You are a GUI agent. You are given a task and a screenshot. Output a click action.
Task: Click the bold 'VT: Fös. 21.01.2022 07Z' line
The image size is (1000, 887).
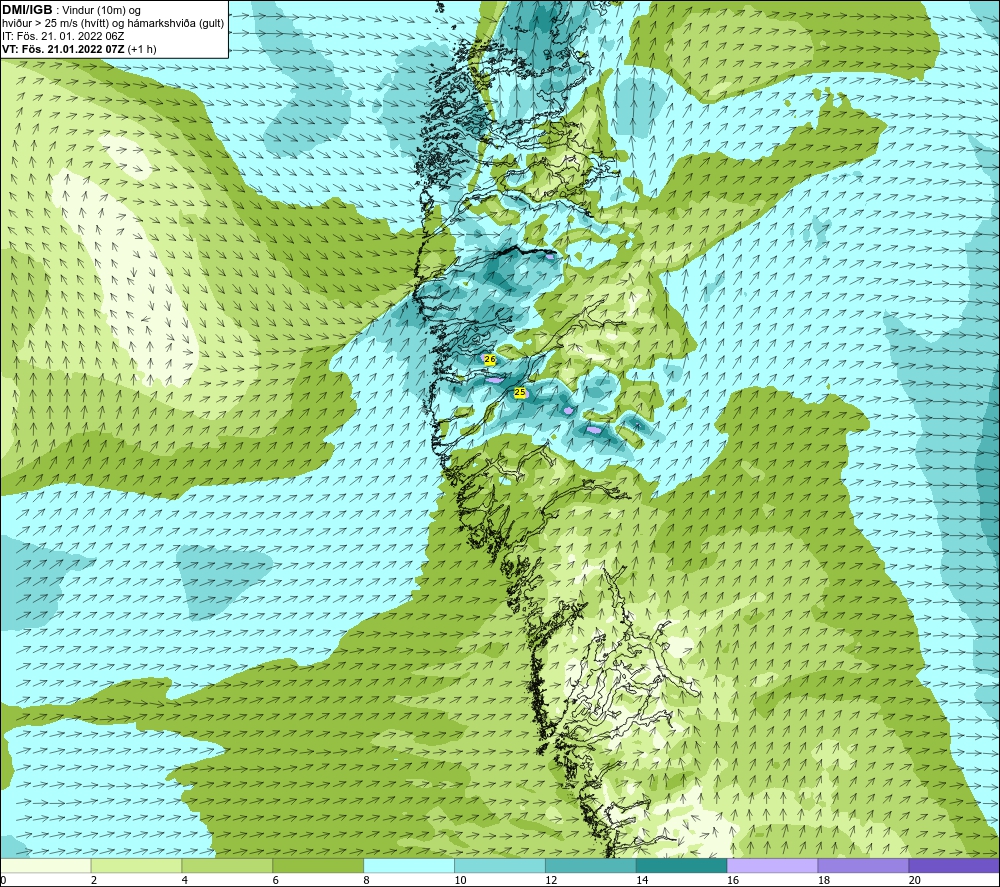click(64, 49)
